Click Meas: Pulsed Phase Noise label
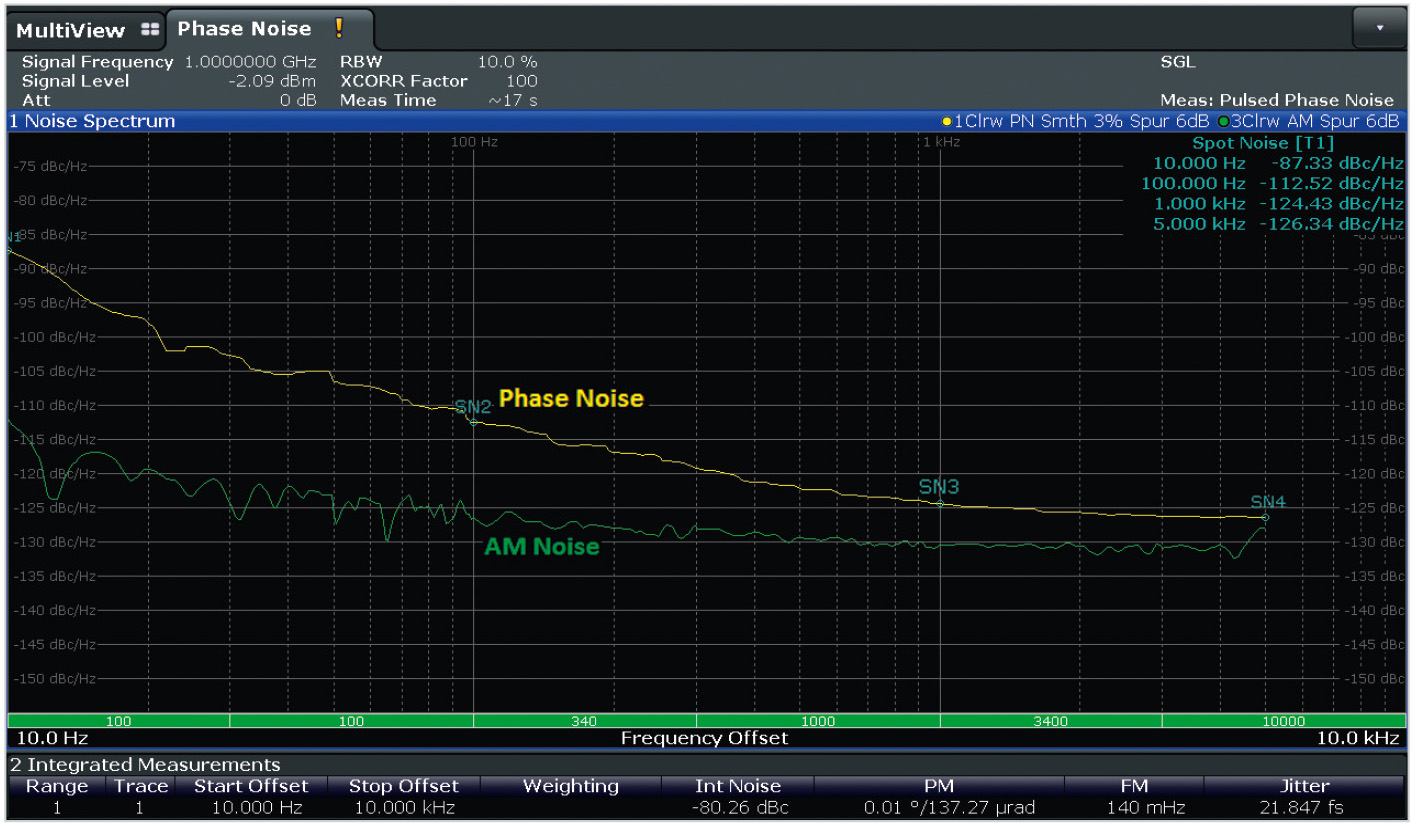1412x824 pixels. point(1277,100)
